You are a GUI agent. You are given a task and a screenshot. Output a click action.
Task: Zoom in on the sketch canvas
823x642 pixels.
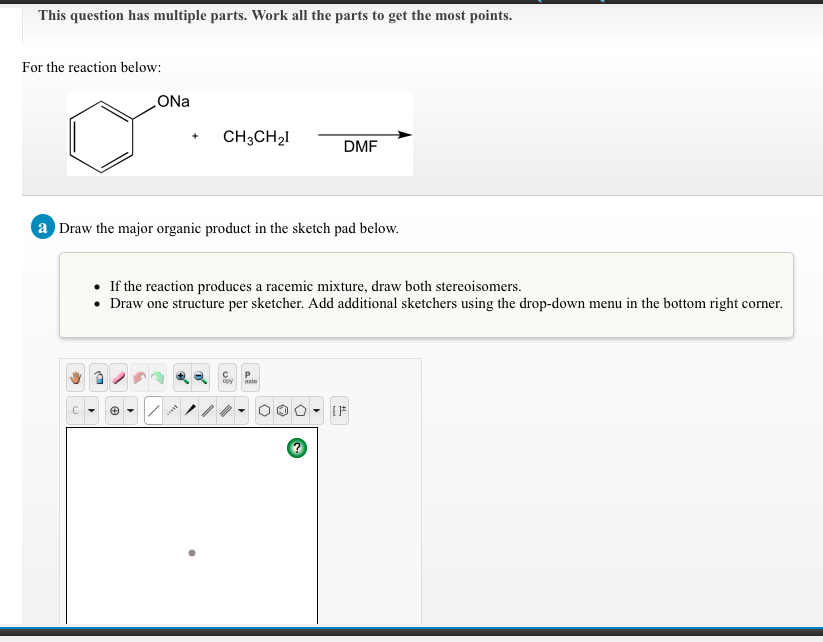coord(182,377)
